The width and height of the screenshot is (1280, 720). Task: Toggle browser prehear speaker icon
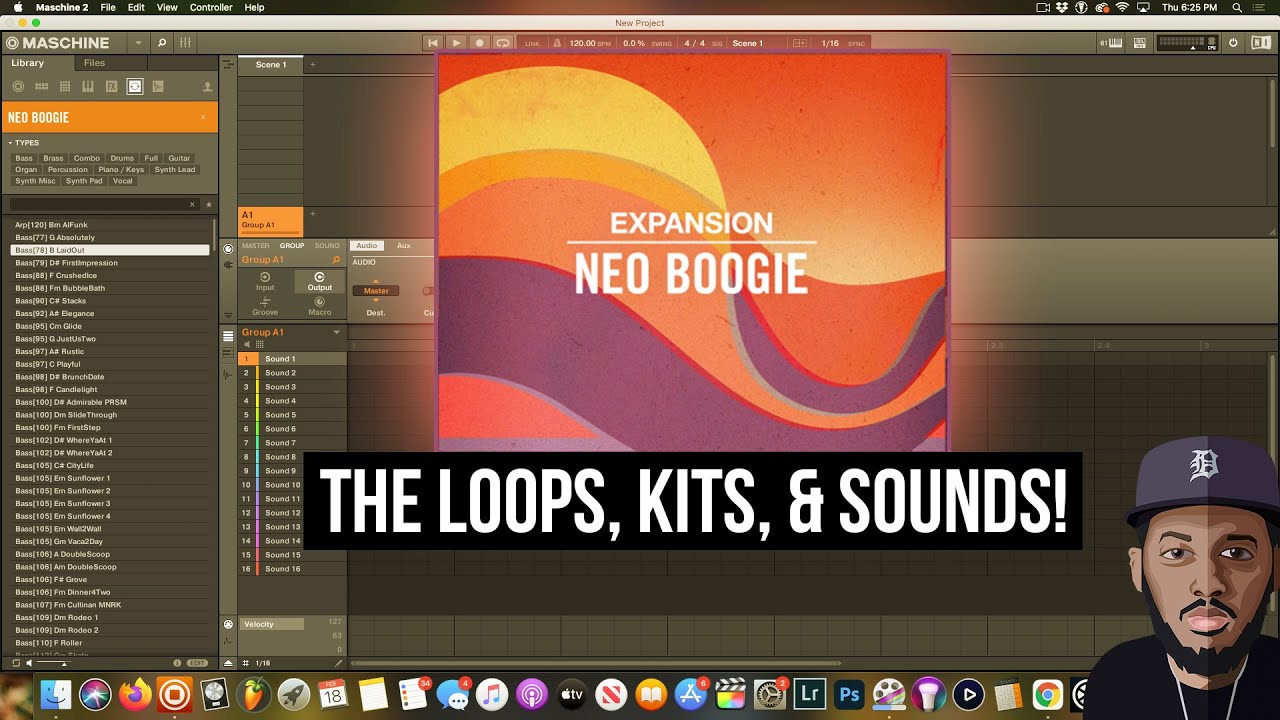click(x=30, y=663)
